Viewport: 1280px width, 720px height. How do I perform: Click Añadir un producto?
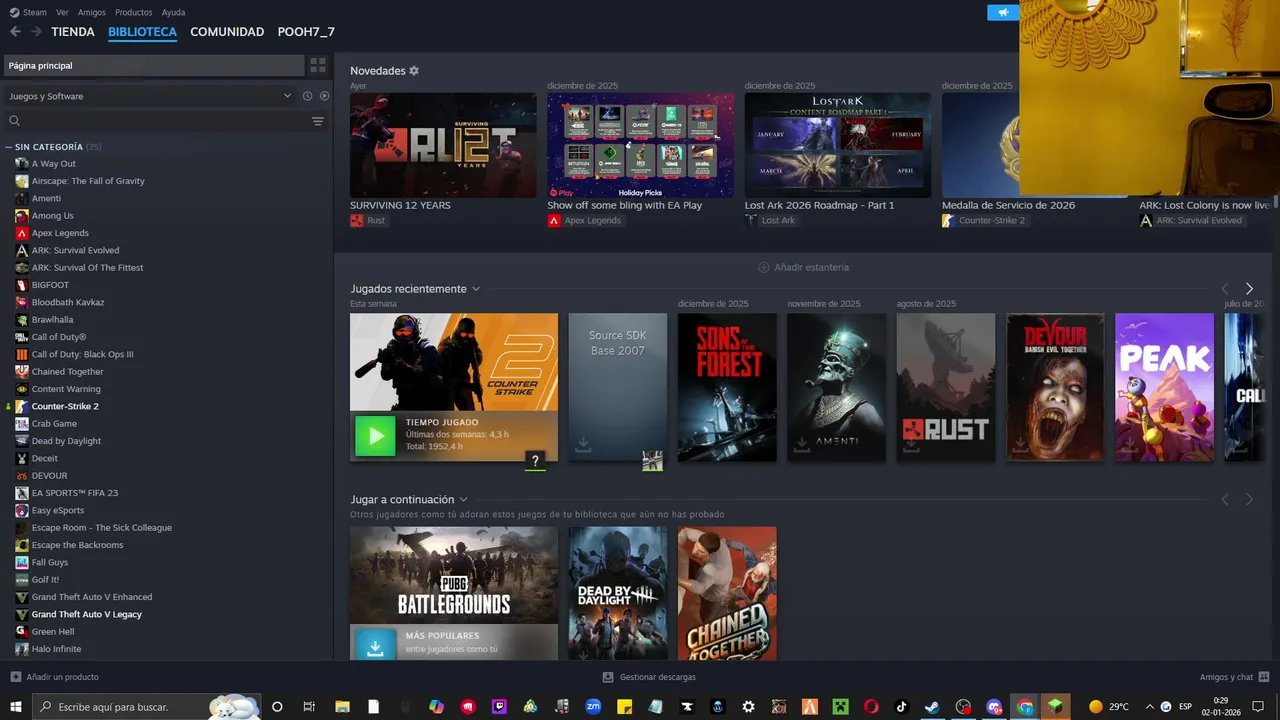(54, 677)
